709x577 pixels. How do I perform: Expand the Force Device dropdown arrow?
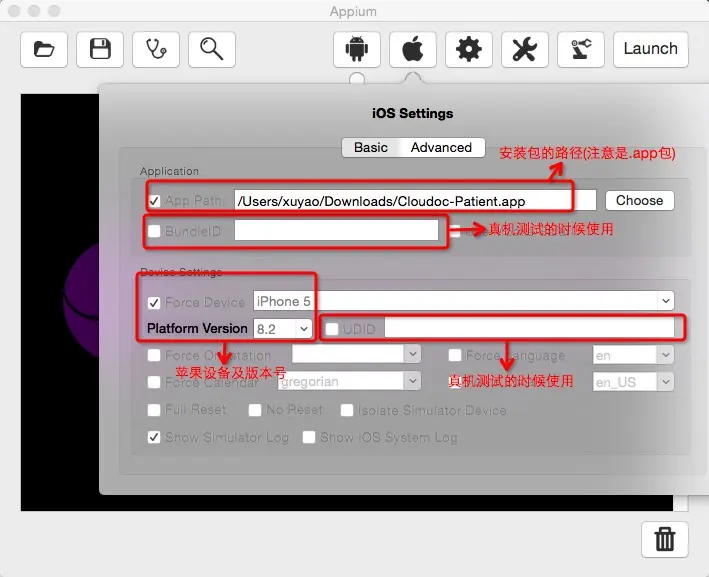click(x=666, y=301)
